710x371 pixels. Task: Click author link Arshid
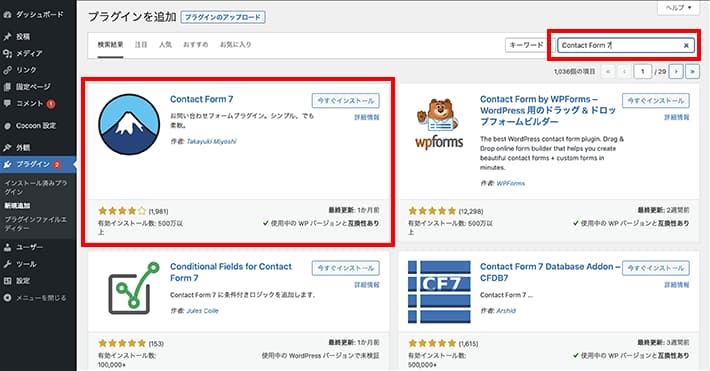point(506,311)
